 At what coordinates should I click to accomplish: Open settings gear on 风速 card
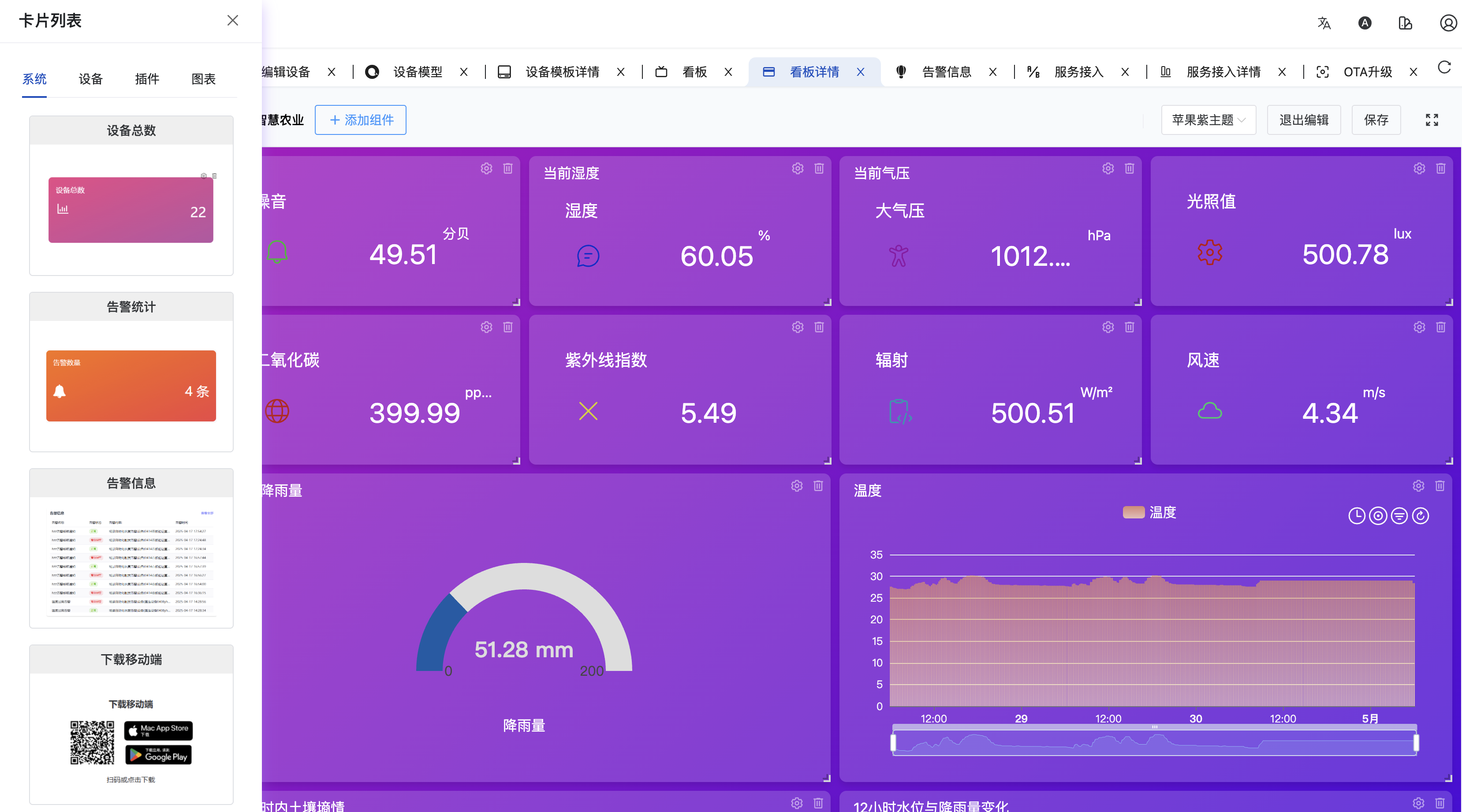(1419, 328)
